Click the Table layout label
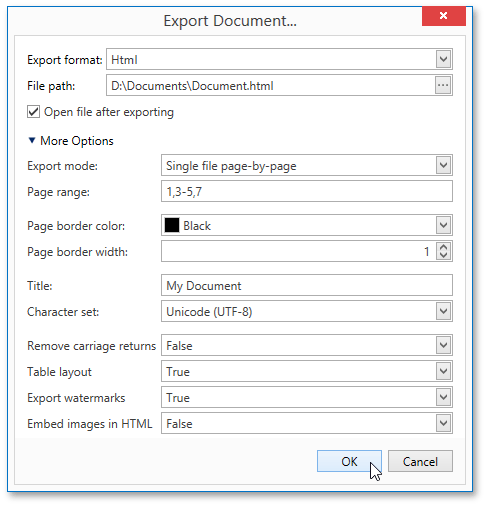The height and width of the screenshot is (506, 486). [59, 372]
